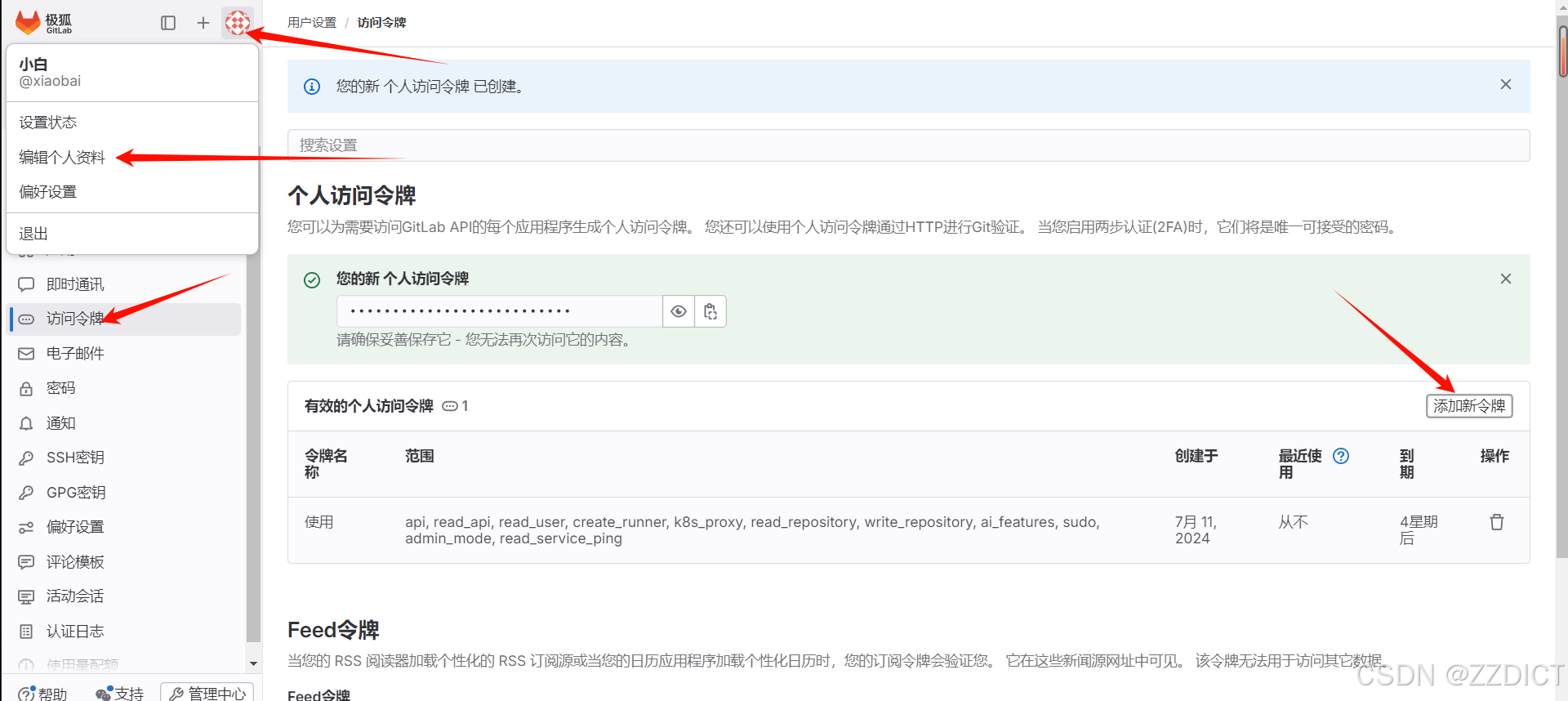Viewport: 1568px width, 701px height.
Task: Click the 个人访问令牌 page heading
Action: click(352, 195)
